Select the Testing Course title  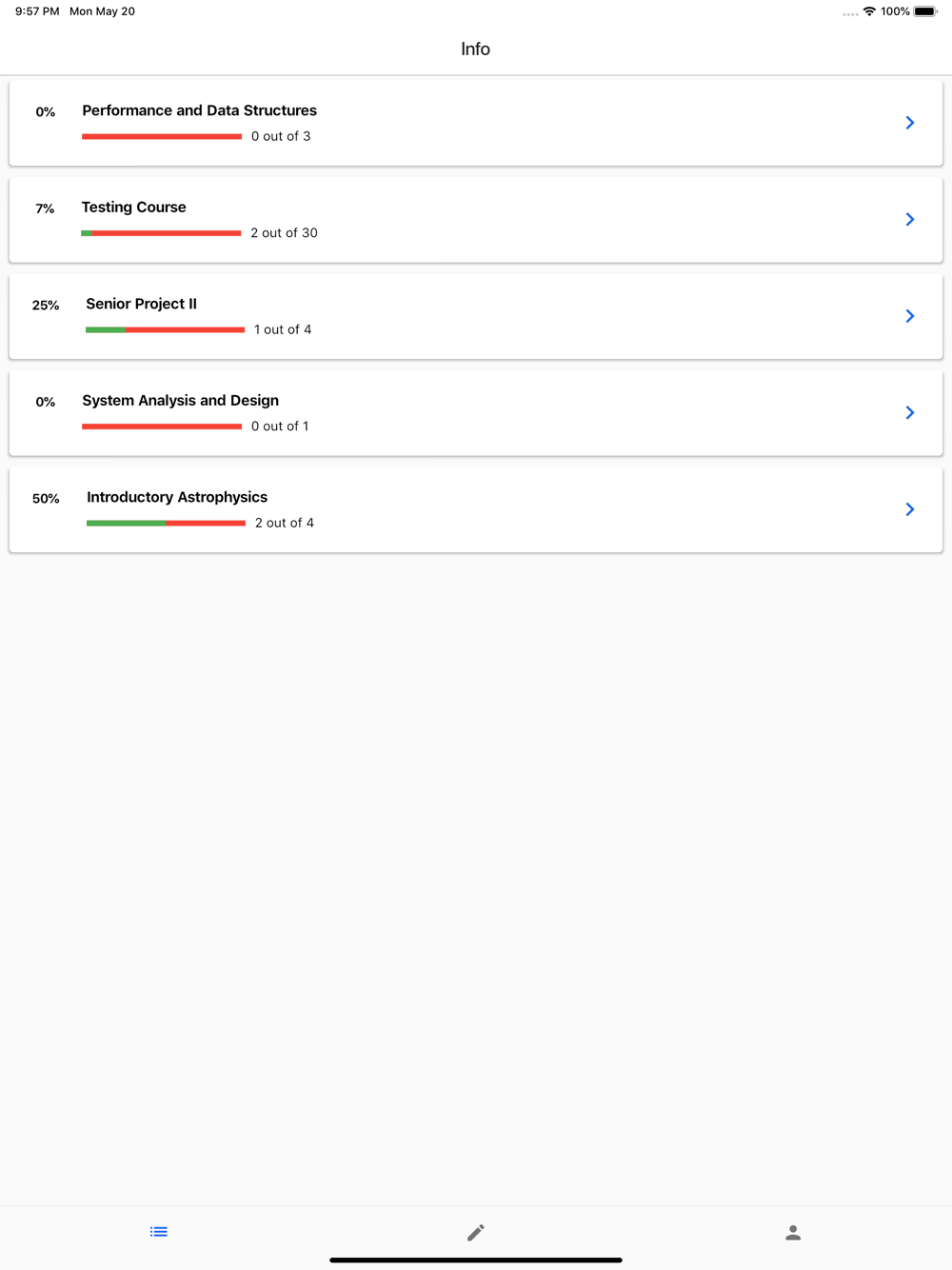click(134, 208)
